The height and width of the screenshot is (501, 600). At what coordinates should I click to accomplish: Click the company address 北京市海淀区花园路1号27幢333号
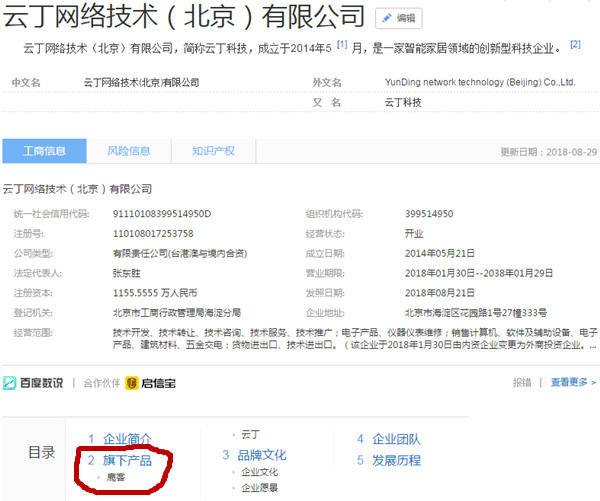point(476,313)
